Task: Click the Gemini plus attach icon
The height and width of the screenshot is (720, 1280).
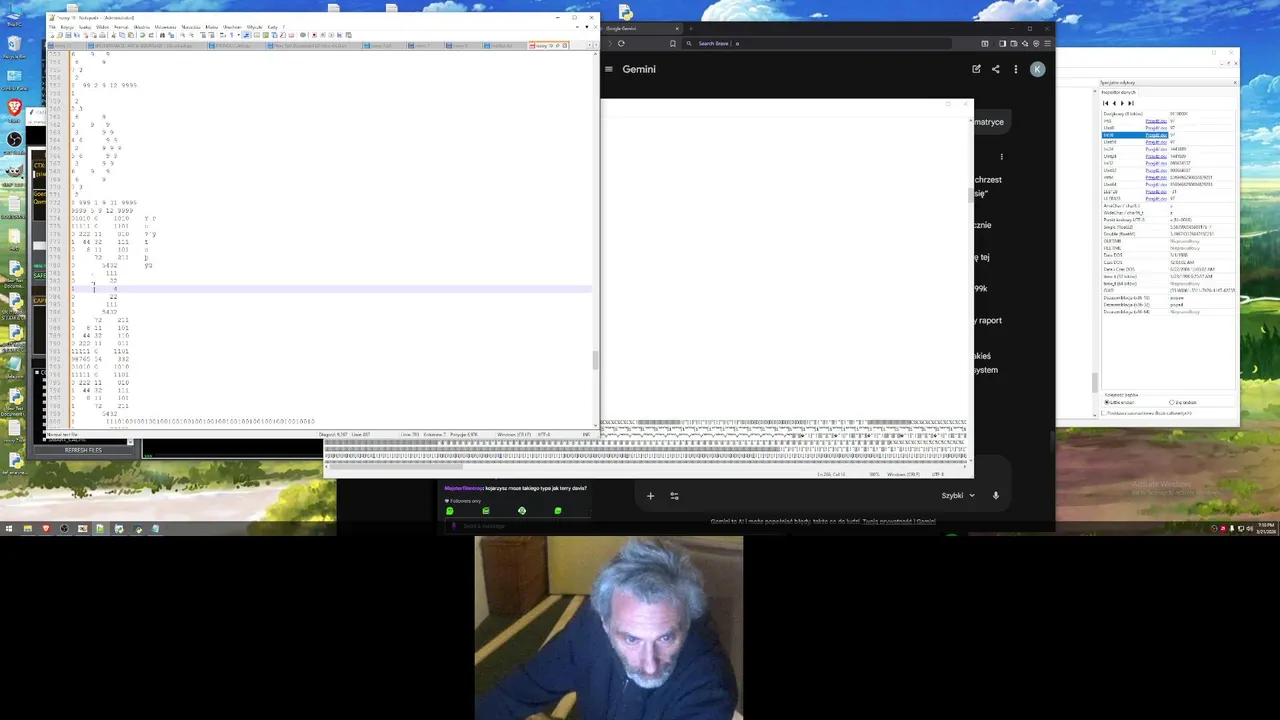Action: [650, 495]
